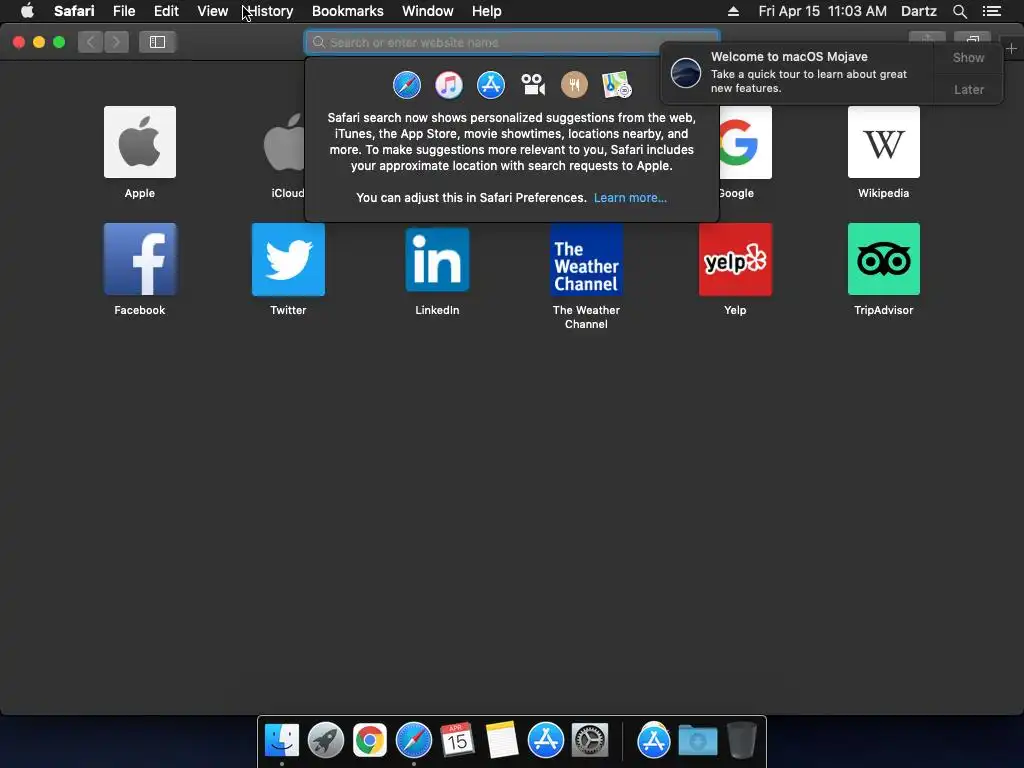Image resolution: width=1024 pixels, height=768 pixels.
Task: Open the Window menu
Action: pos(428,11)
